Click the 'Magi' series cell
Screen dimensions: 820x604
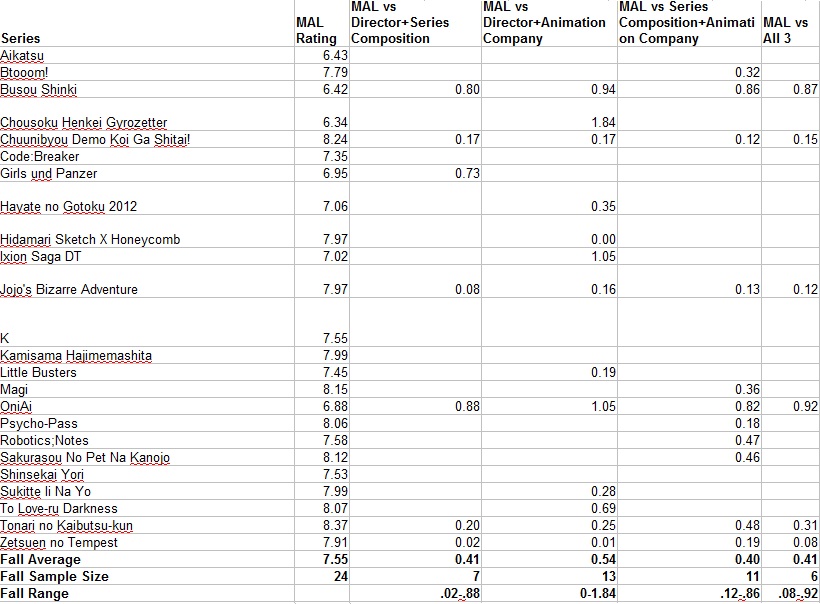pyautogui.click(x=147, y=389)
